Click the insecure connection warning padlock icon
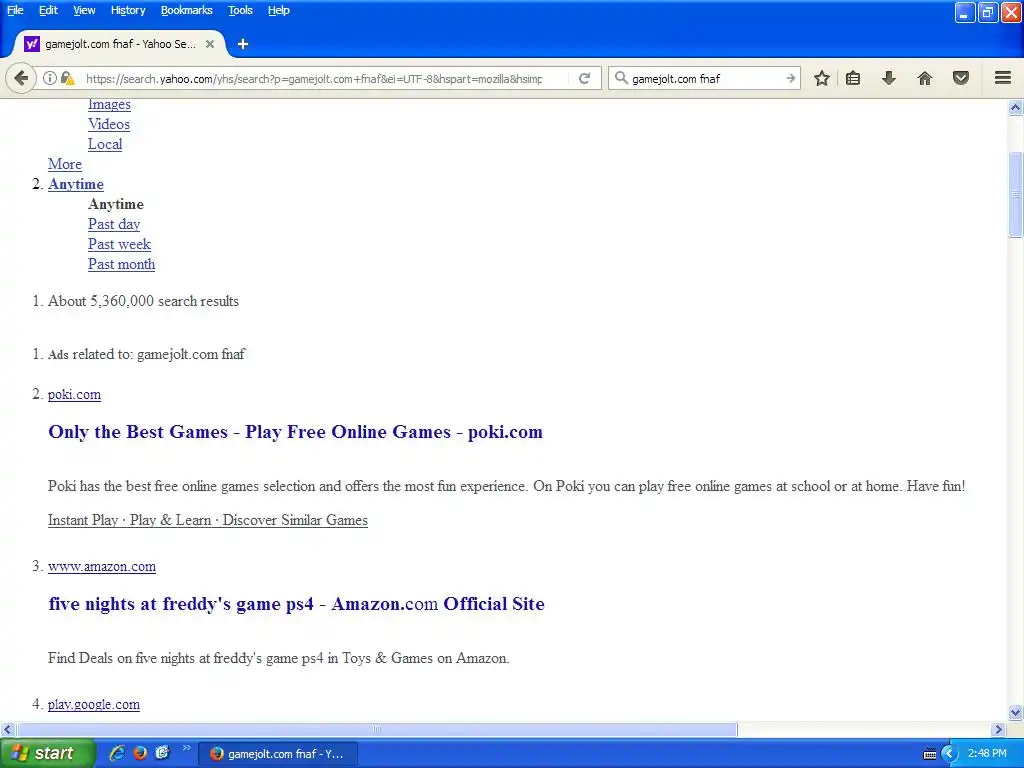 click(x=68, y=78)
